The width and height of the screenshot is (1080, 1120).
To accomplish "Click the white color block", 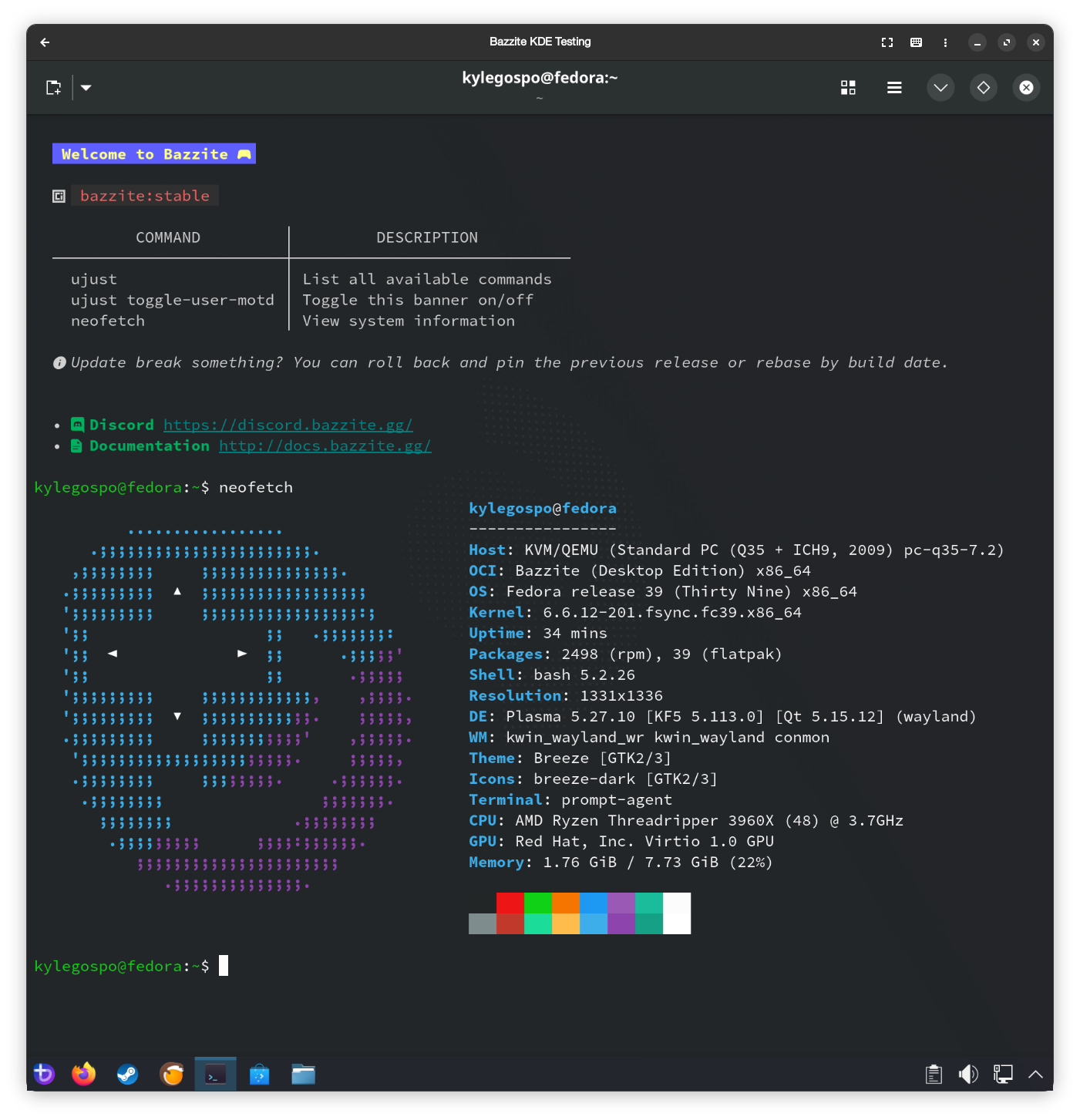I will tap(677, 913).
